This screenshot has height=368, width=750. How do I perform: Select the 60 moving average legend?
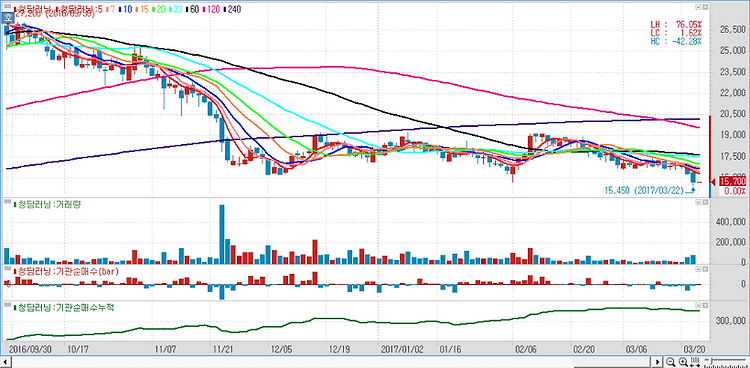(193, 9)
